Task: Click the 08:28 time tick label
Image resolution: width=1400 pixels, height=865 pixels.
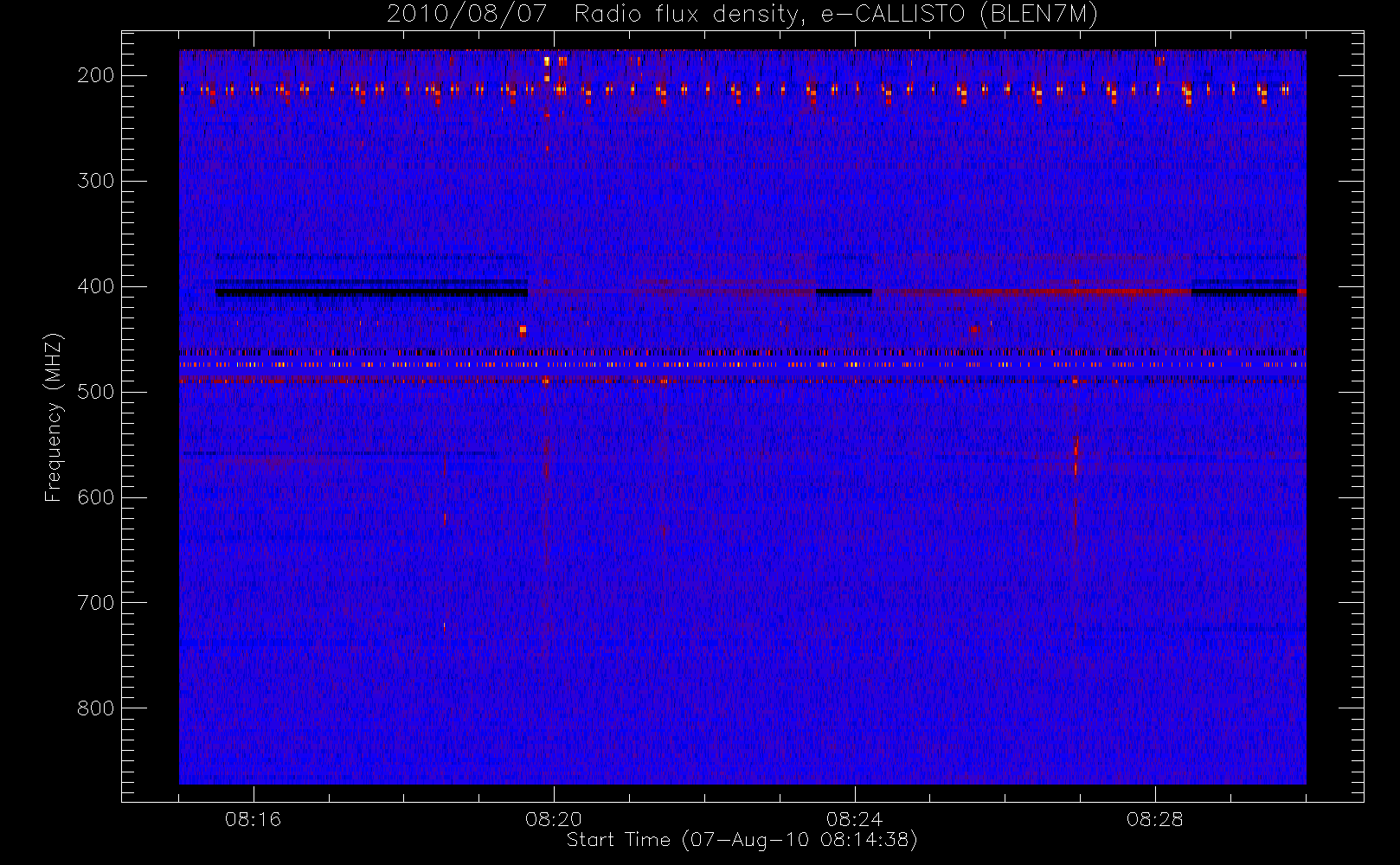Action: [1154, 819]
